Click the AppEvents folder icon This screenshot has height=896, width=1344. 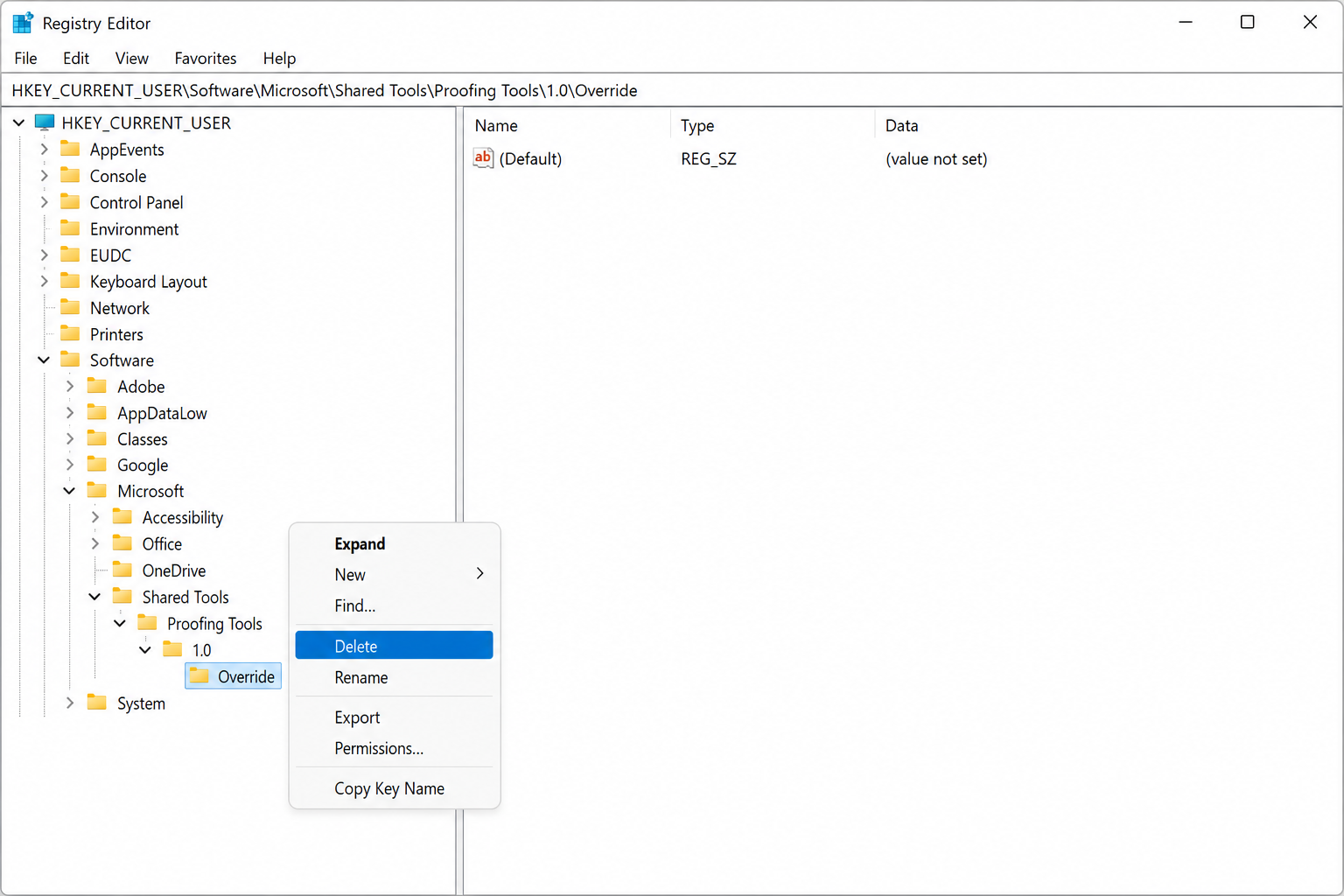tap(70, 149)
